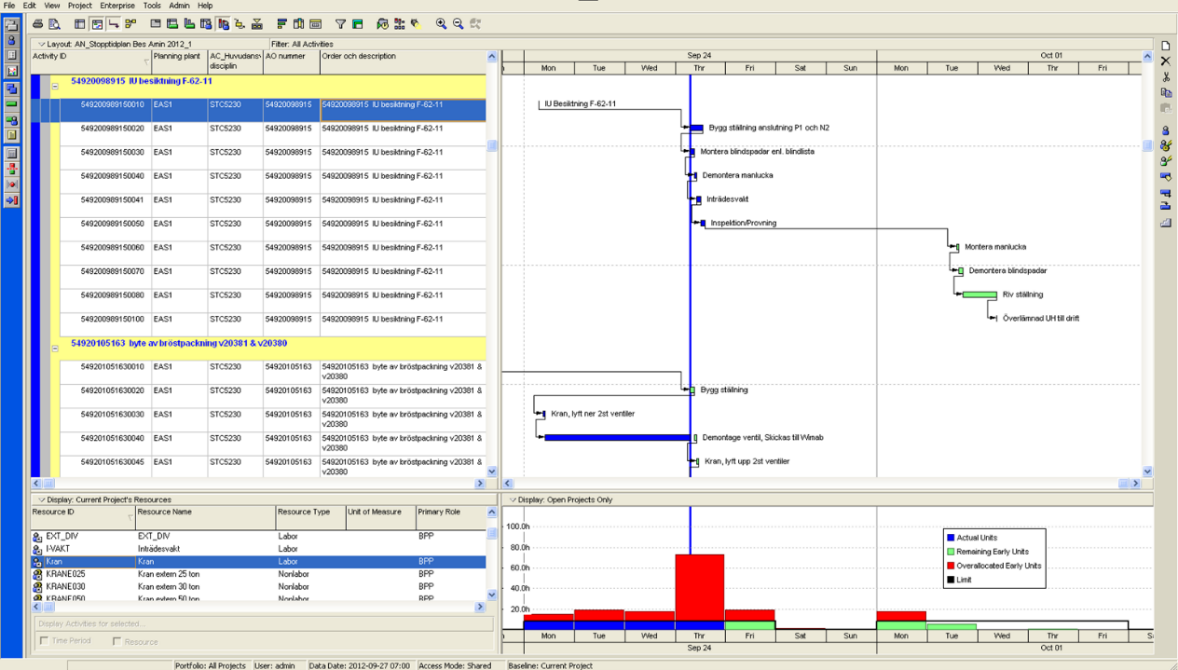This screenshot has height=670, width=1178.
Task: Click the Add new activity icon
Action: [x=1166, y=45]
